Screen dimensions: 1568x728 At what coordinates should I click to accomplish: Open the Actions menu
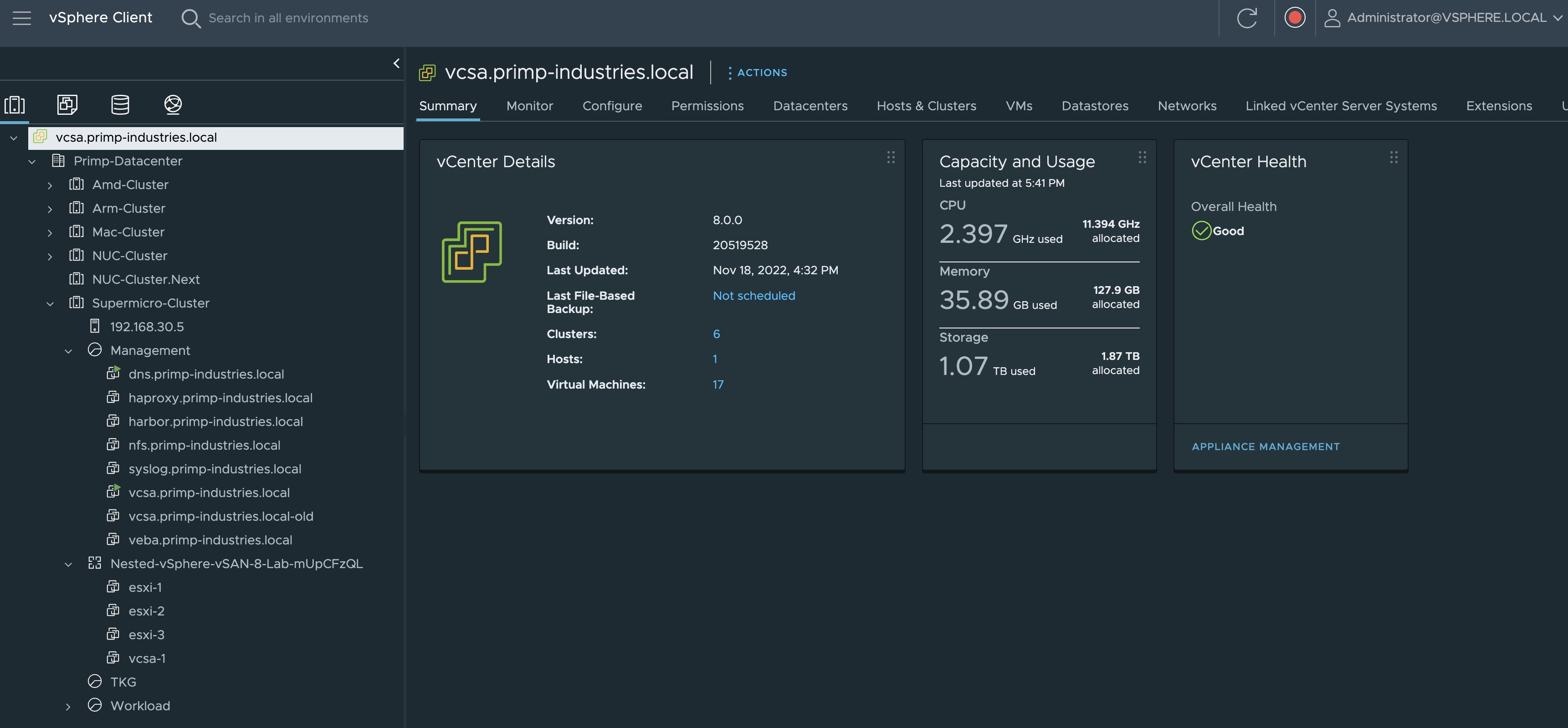click(x=758, y=72)
